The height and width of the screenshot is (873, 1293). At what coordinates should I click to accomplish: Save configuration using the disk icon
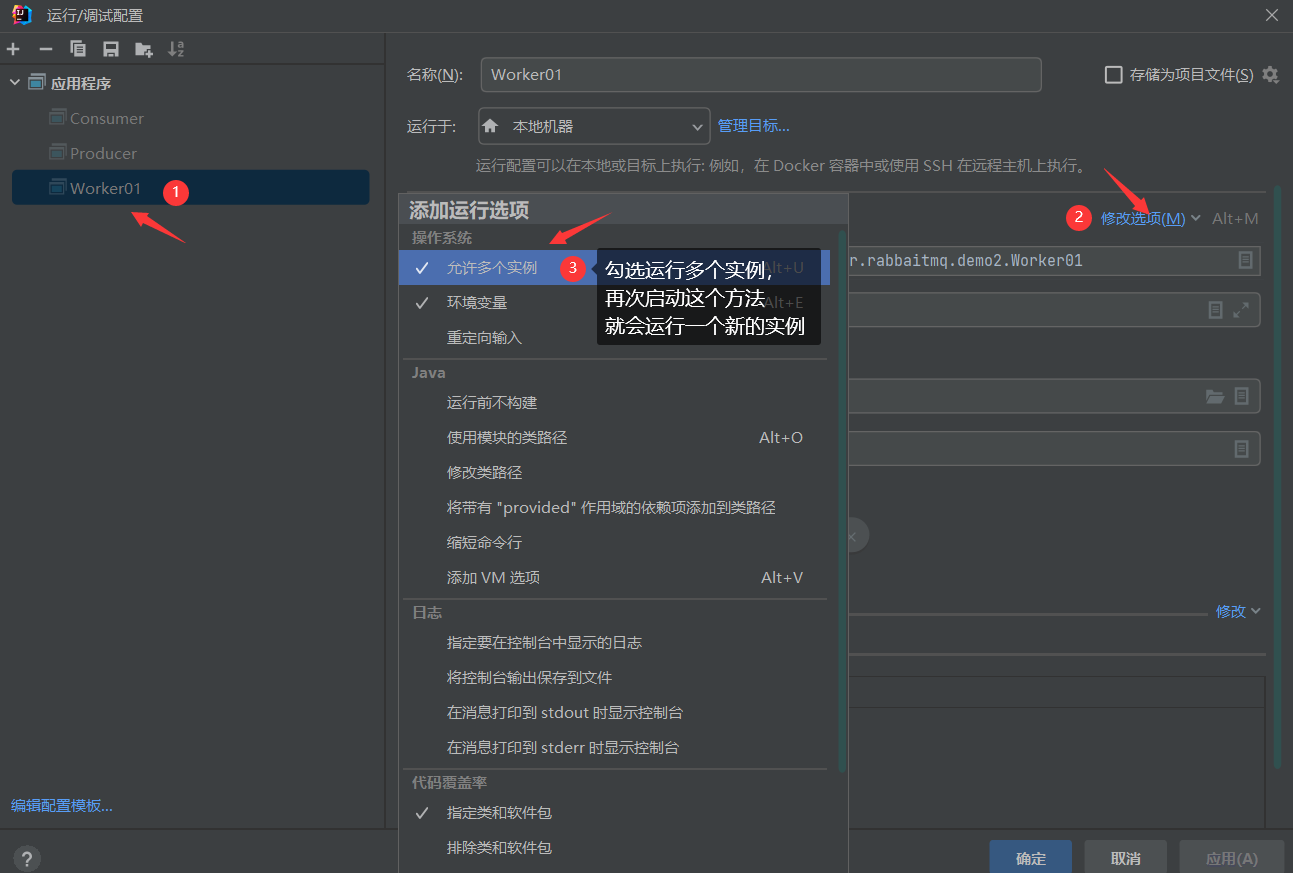click(x=111, y=49)
